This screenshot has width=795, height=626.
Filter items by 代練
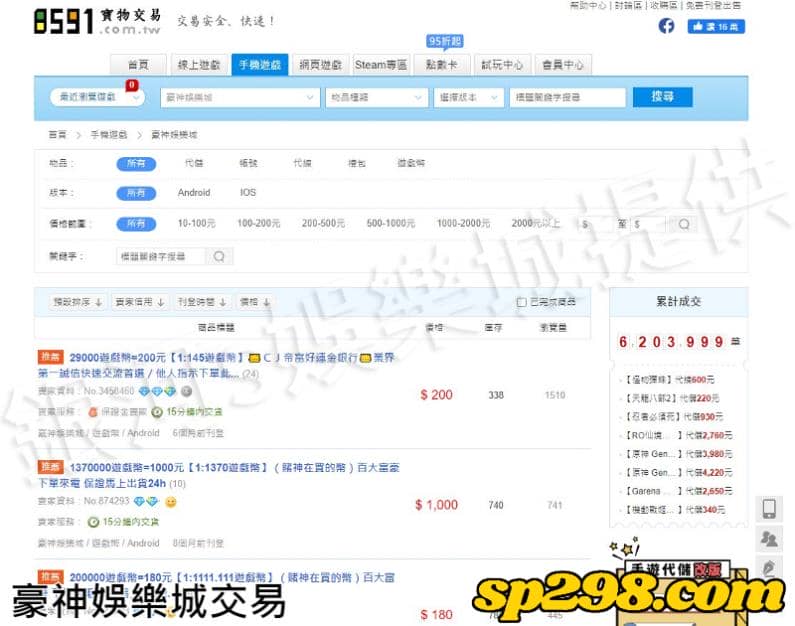pos(302,163)
